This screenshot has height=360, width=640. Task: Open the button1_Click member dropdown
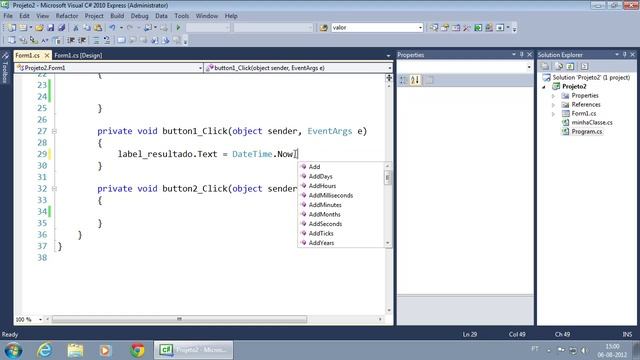389,68
